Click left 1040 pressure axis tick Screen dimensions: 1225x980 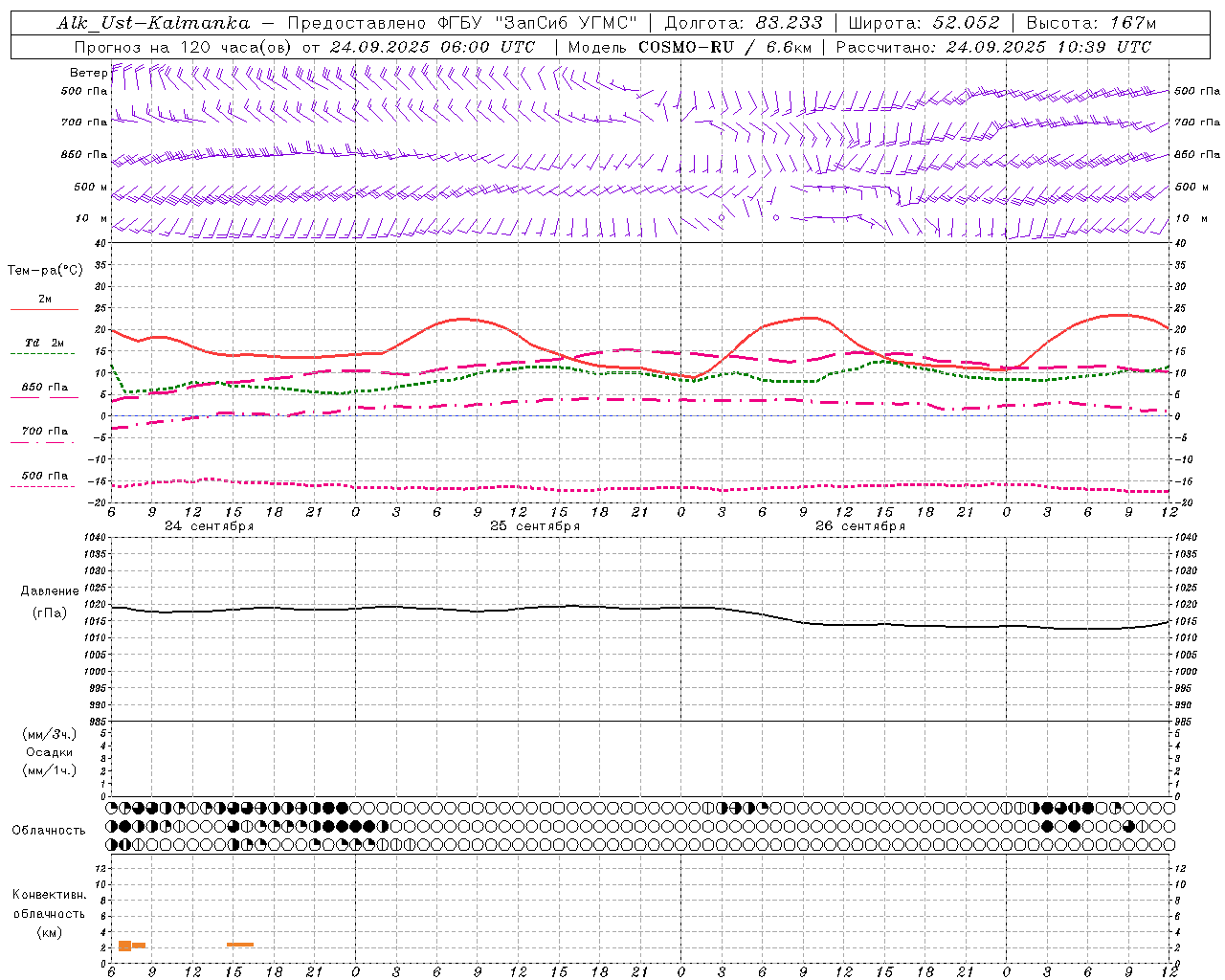click(x=97, y=538)
